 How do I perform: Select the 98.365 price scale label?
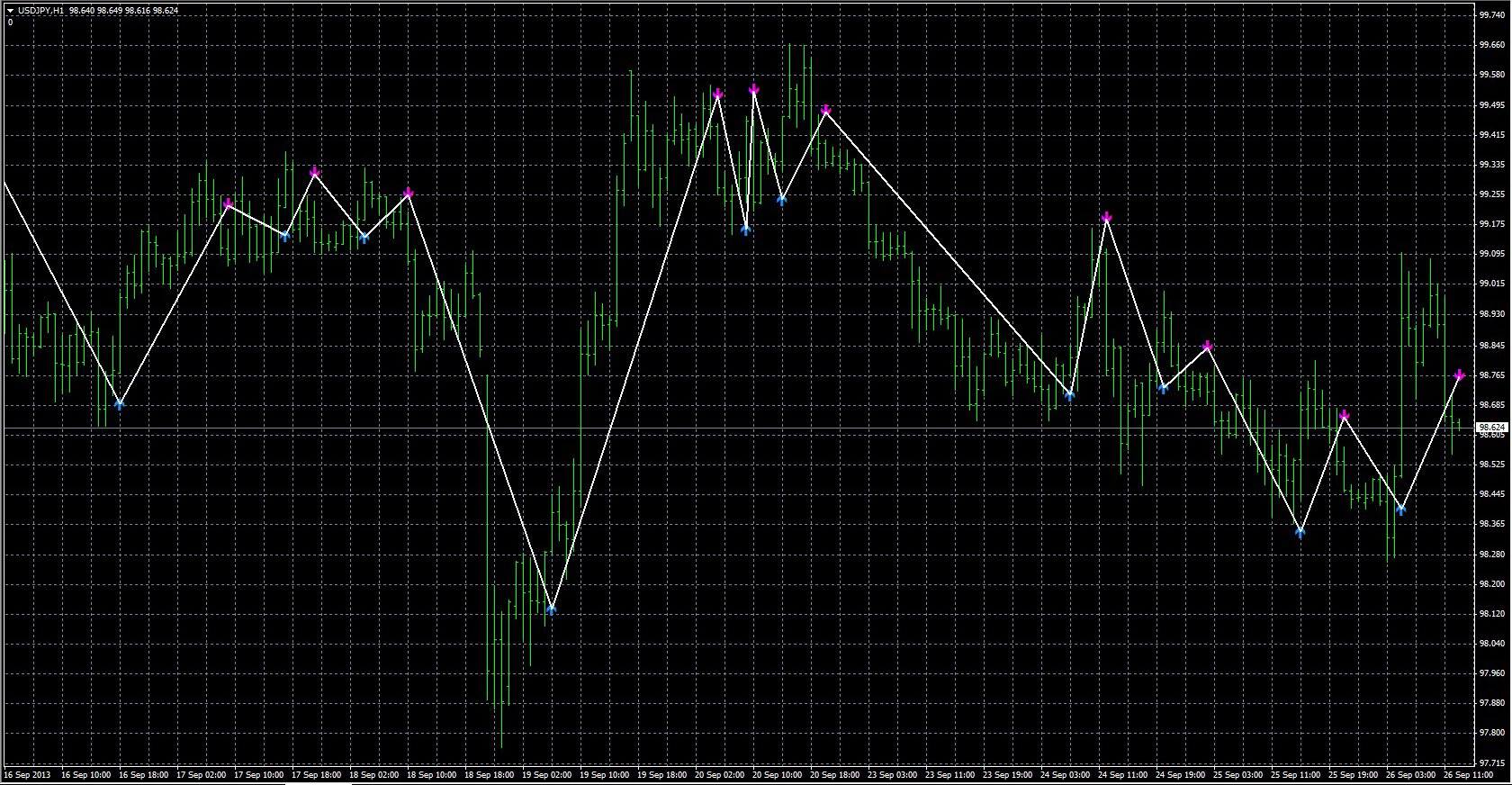pyautogui.click(x=1491, y=524)
